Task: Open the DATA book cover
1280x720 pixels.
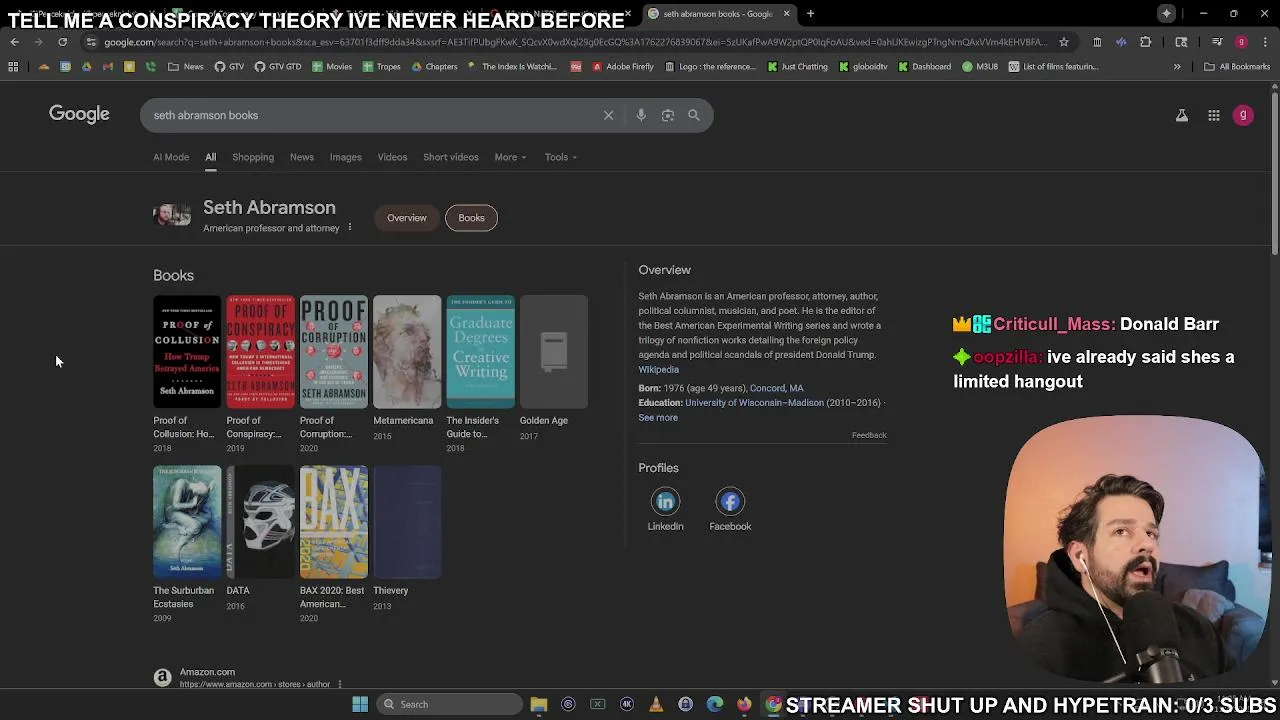Action: [x=260, y=522]
